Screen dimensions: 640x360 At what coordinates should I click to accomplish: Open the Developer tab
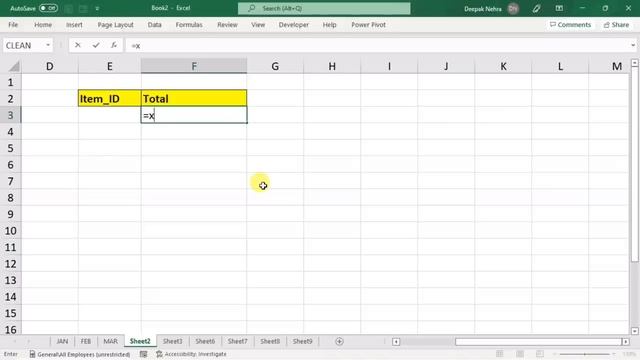[x=293, y=25]
